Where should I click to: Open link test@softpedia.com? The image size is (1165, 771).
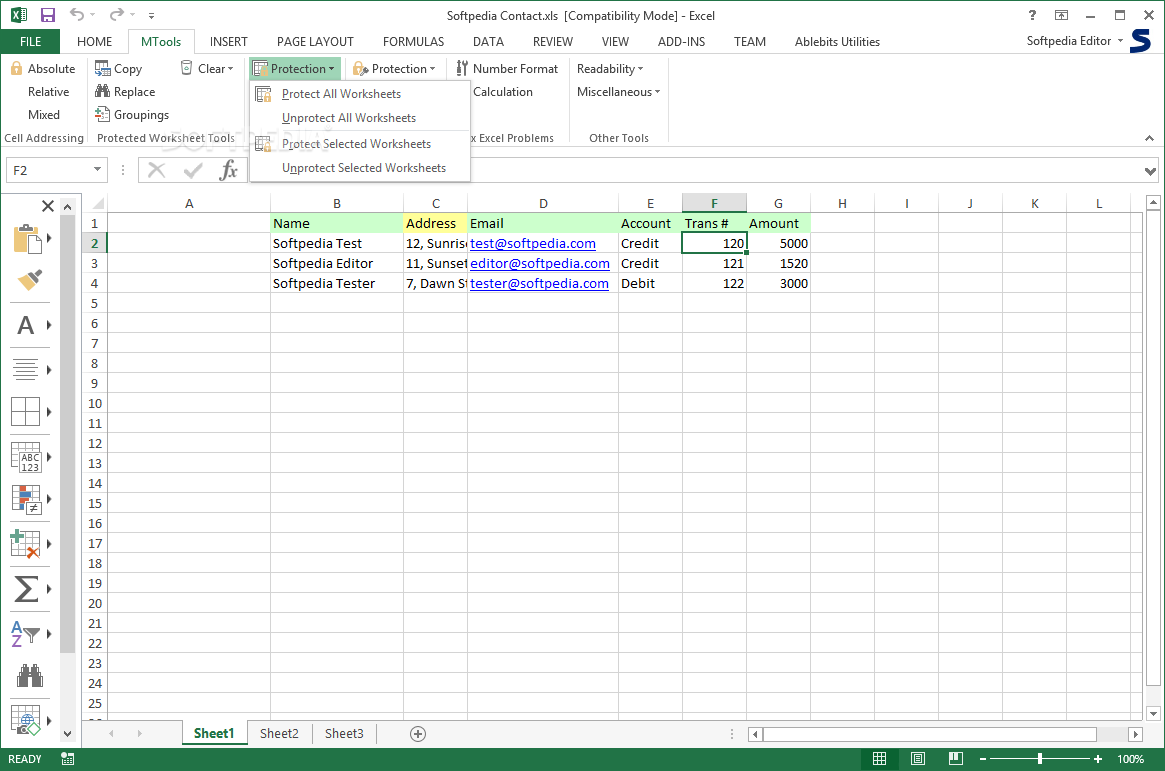[533, 244]
